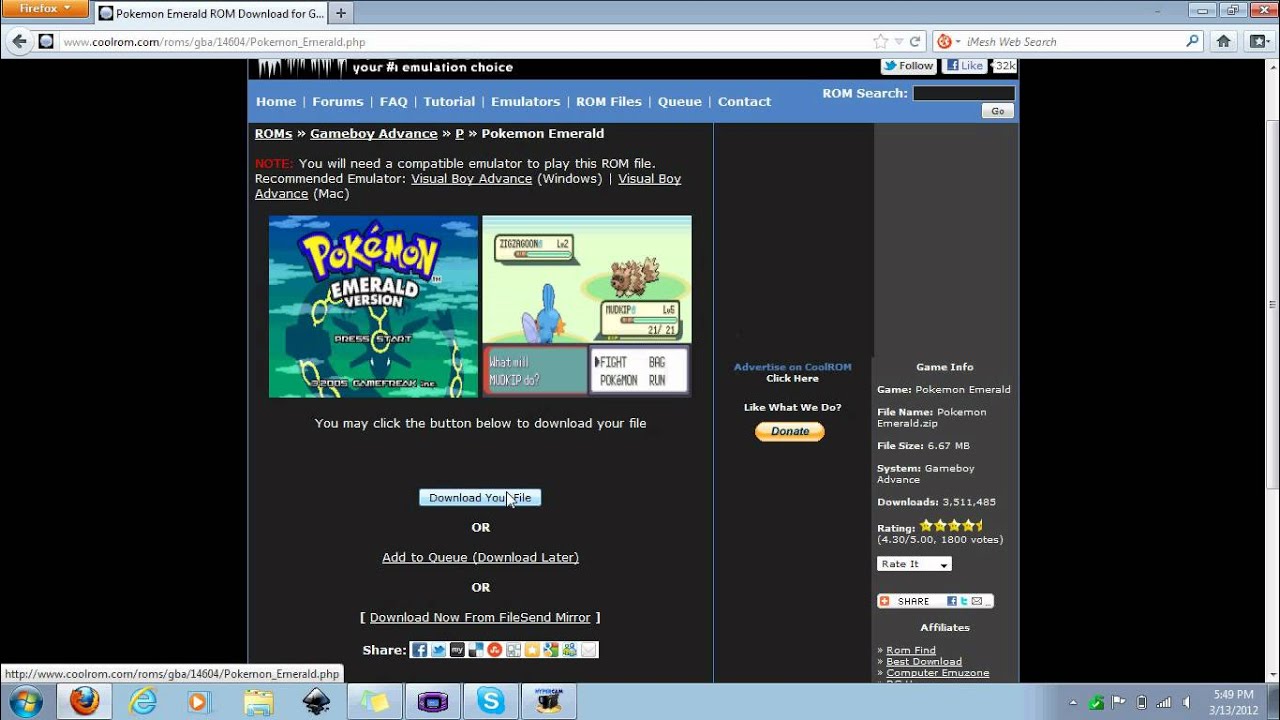1280x720 pixels.
Task: Open the Rate It dropdown
Action: pyautogui.click(x=914, y=564)
